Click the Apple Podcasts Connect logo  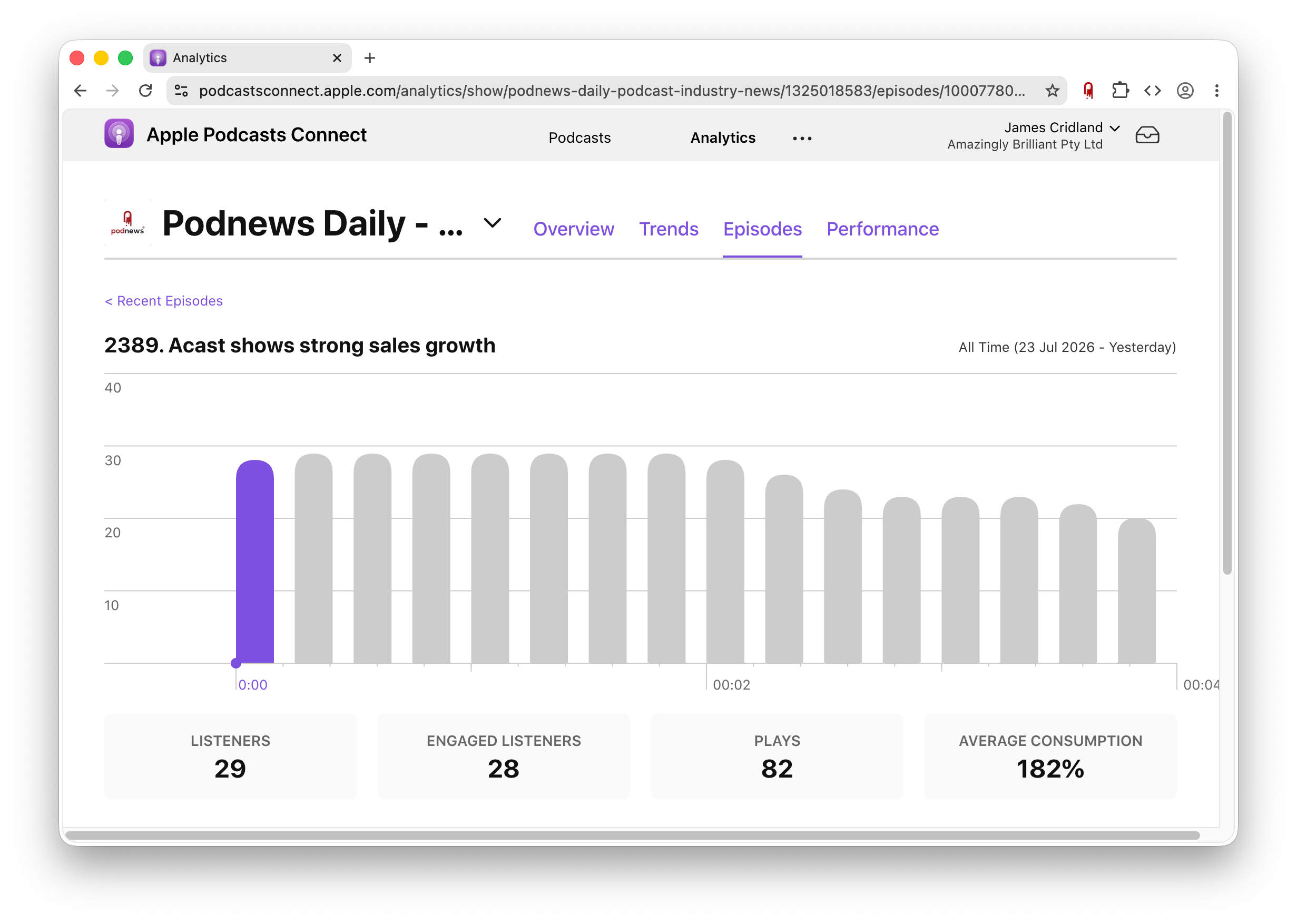coord(119,134)
